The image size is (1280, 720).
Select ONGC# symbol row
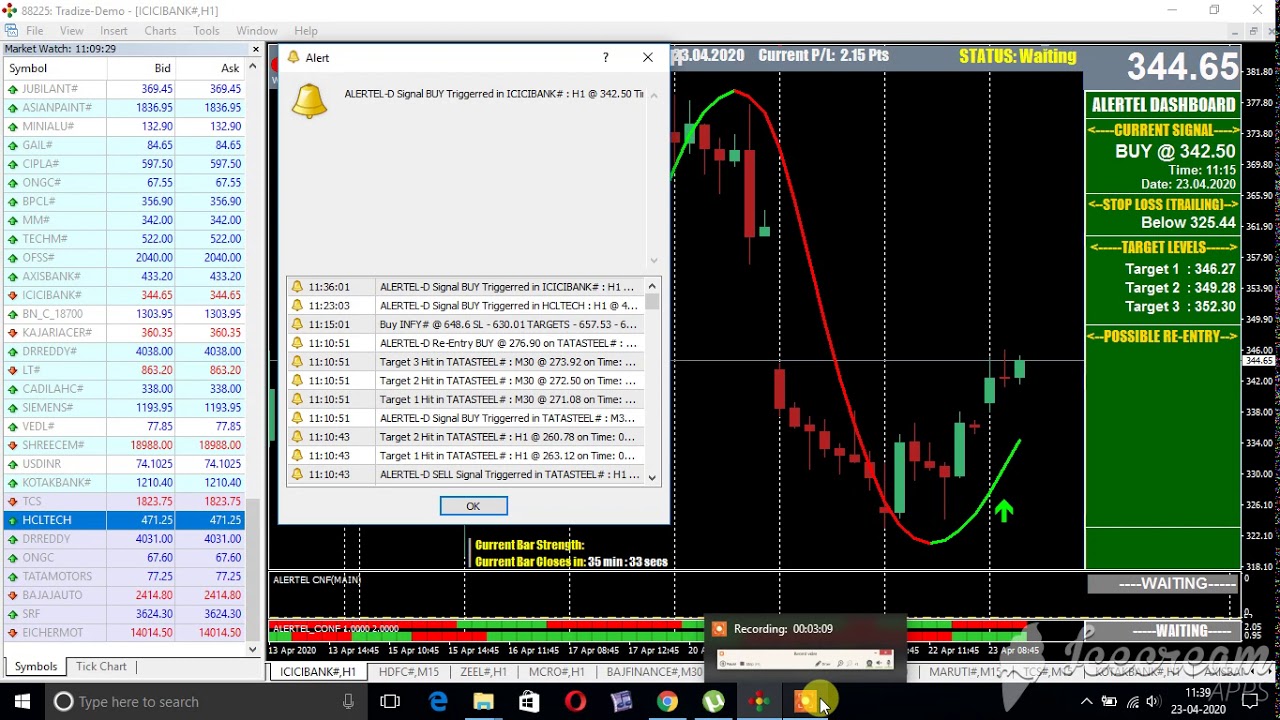(124, 183)
